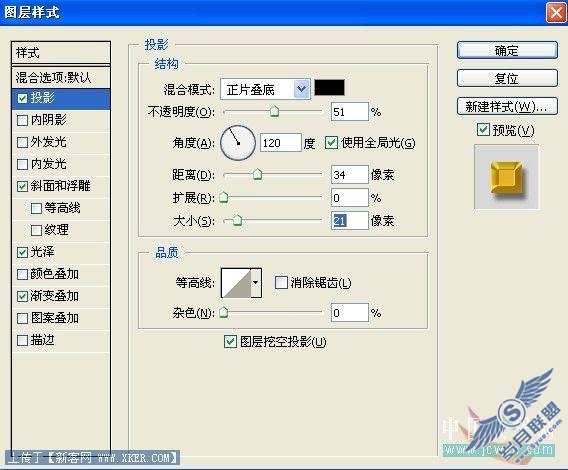Enable the 纹理 texture checkbox
The height and width of the screenshot is (470, 568).
(36, 230)
